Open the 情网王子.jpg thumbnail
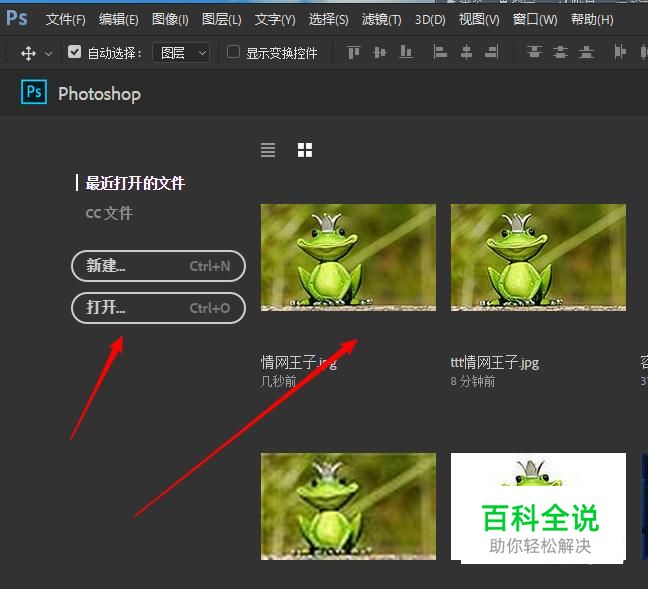This screenshot has height=589, width=648. pos(348,257)
